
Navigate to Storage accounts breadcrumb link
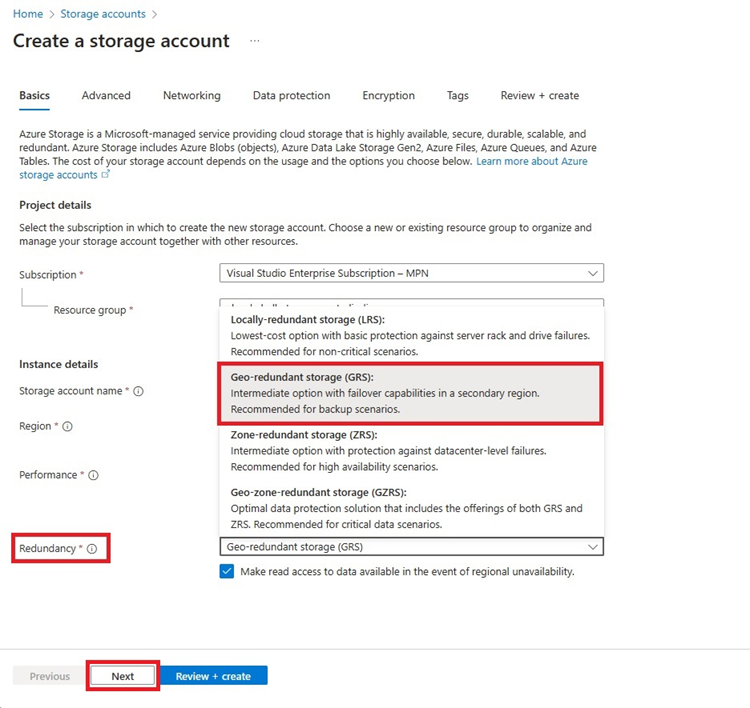(x=103, y=14)
